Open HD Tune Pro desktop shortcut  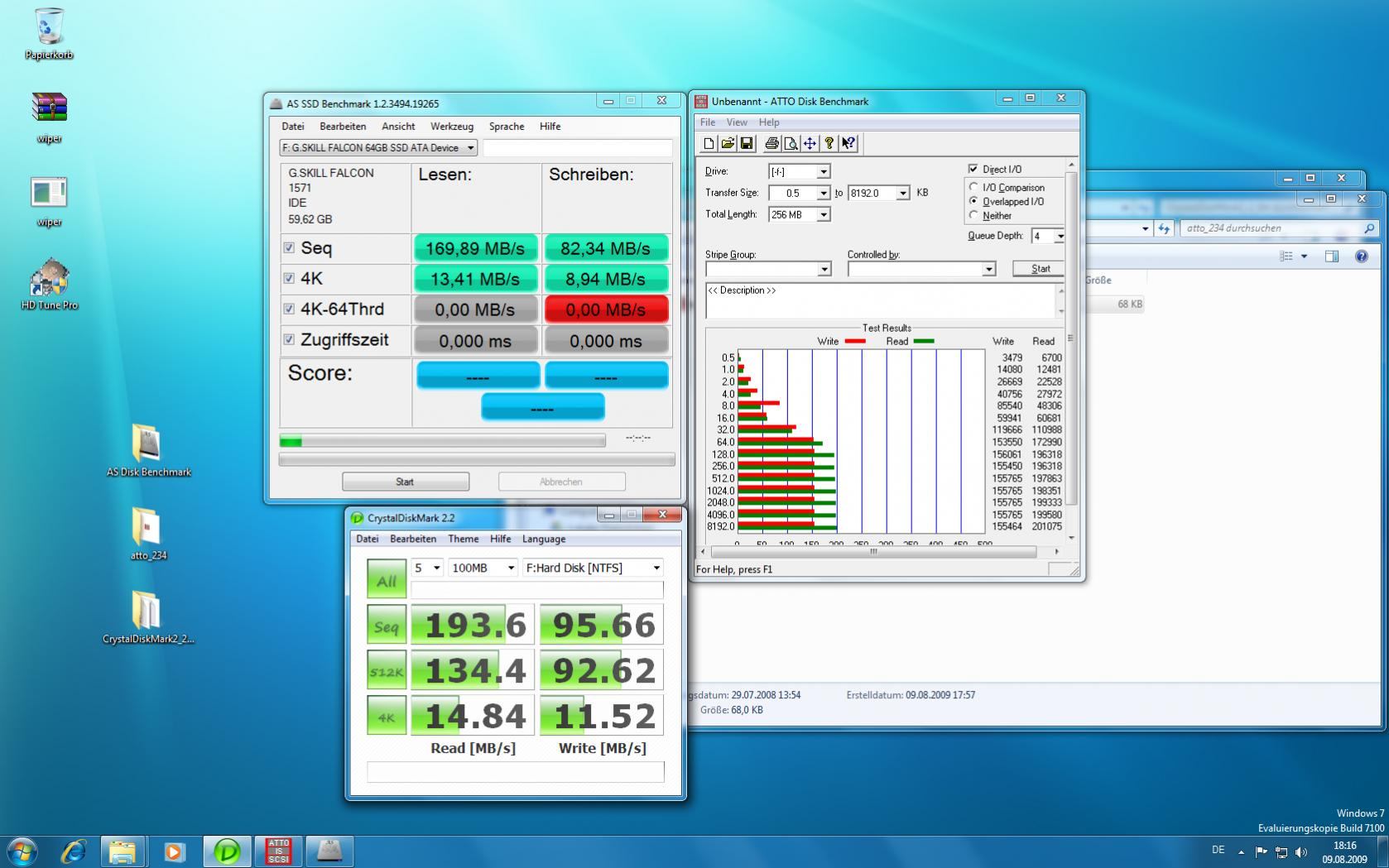click(50, 283)
